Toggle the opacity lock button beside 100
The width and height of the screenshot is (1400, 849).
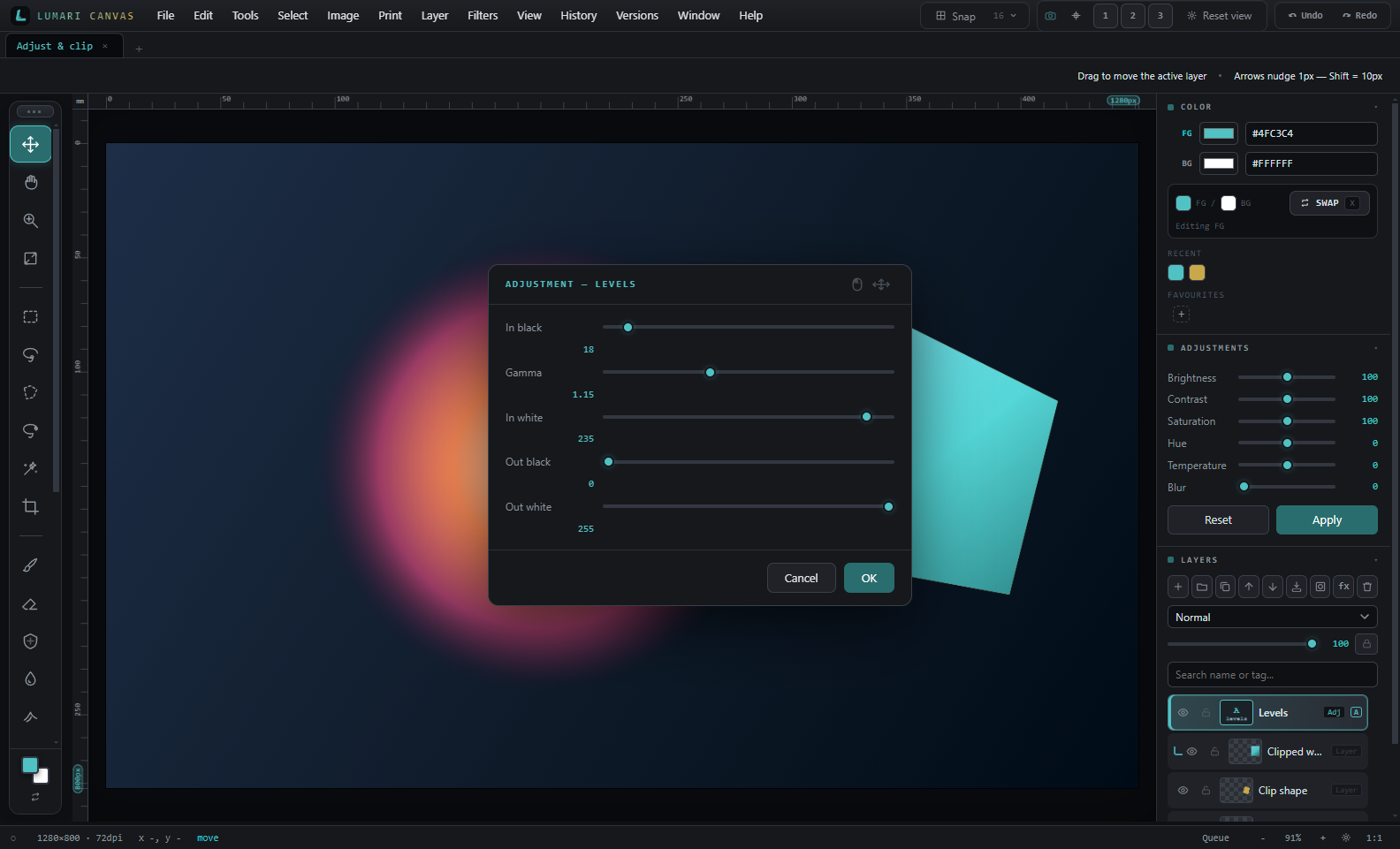pos(1366,644)
